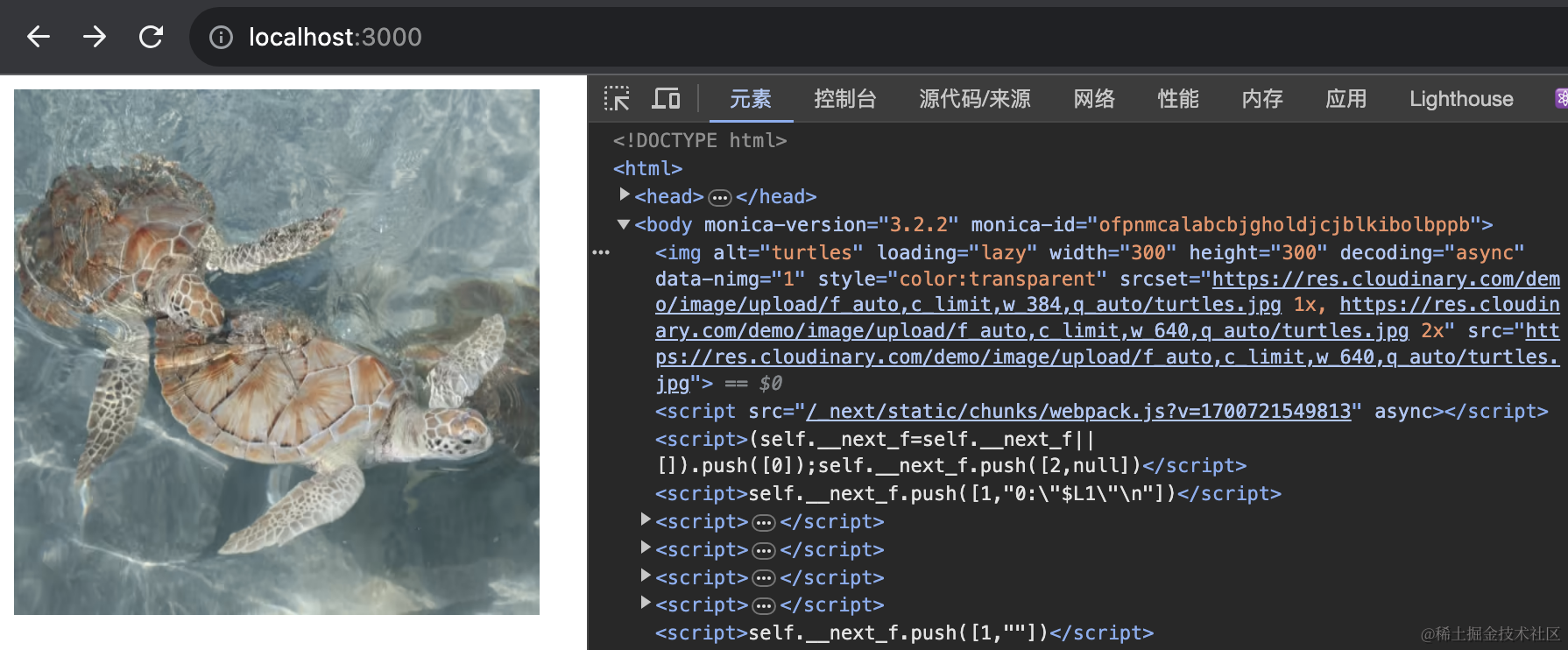The width and height of the screenshot is (1568, 650).
Task: Open the w_384 turtles.jpg srcset link
Action: [967, 305]
